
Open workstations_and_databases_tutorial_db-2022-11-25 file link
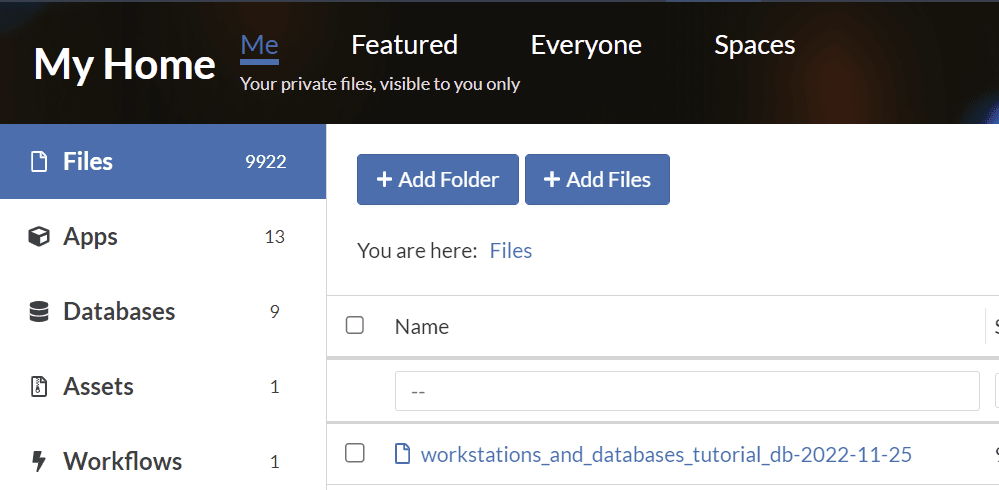(666, 455)
